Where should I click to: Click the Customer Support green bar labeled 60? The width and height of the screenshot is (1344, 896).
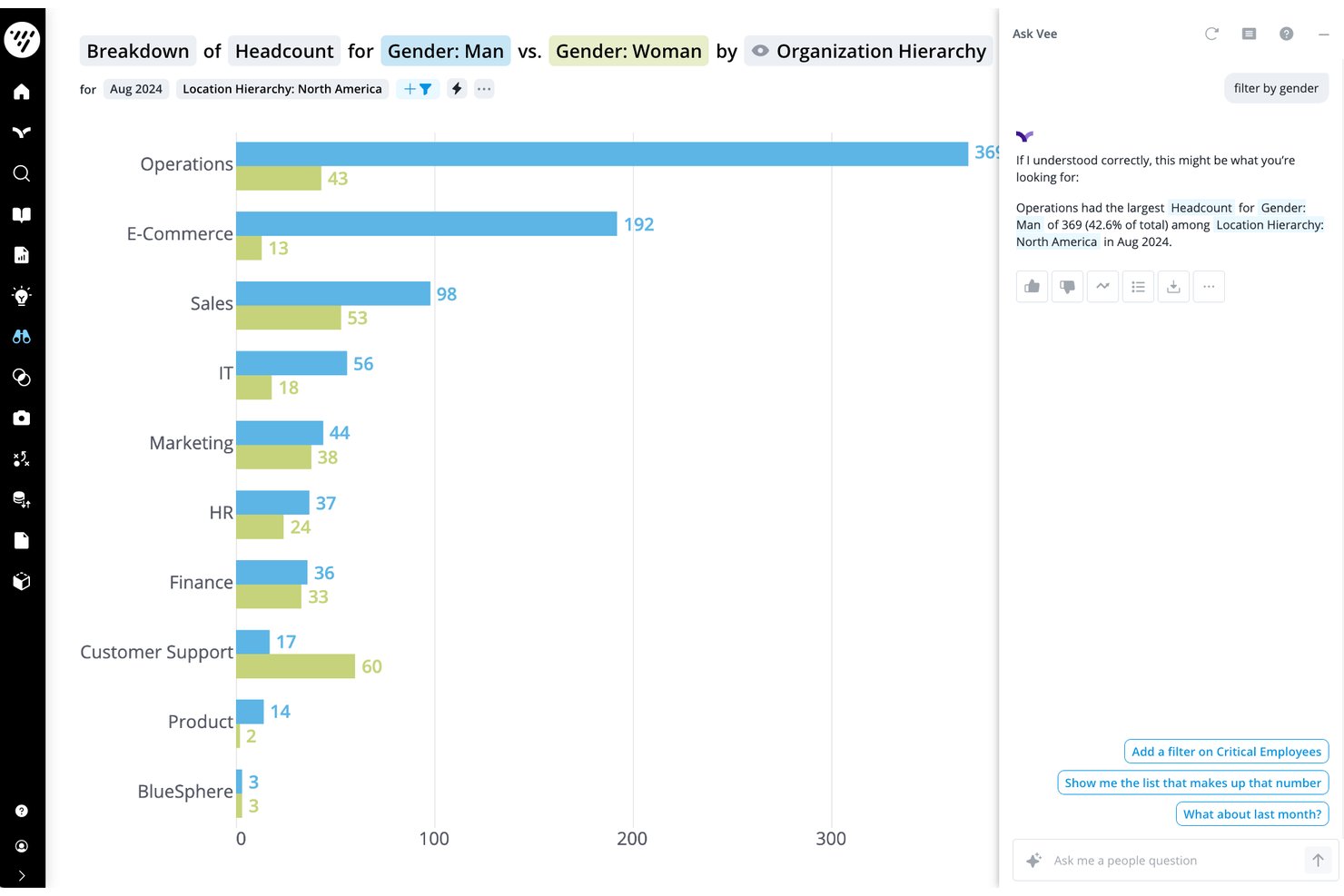(295, 666)
